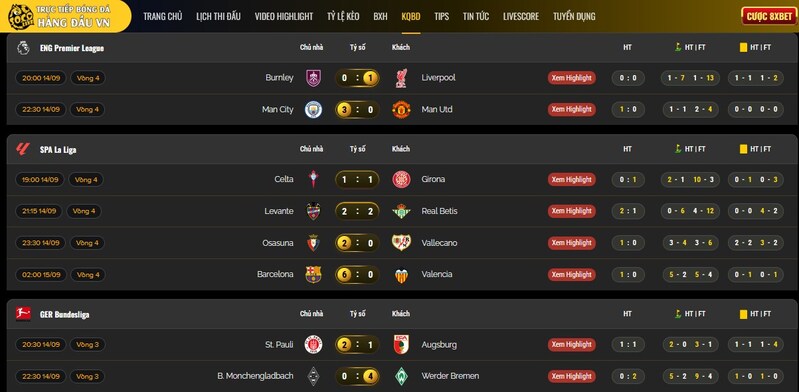The width and height of the screenshot is (799, 392).
Task: Open the Lịch Thi Đấu menu
Action: [218, 16]
